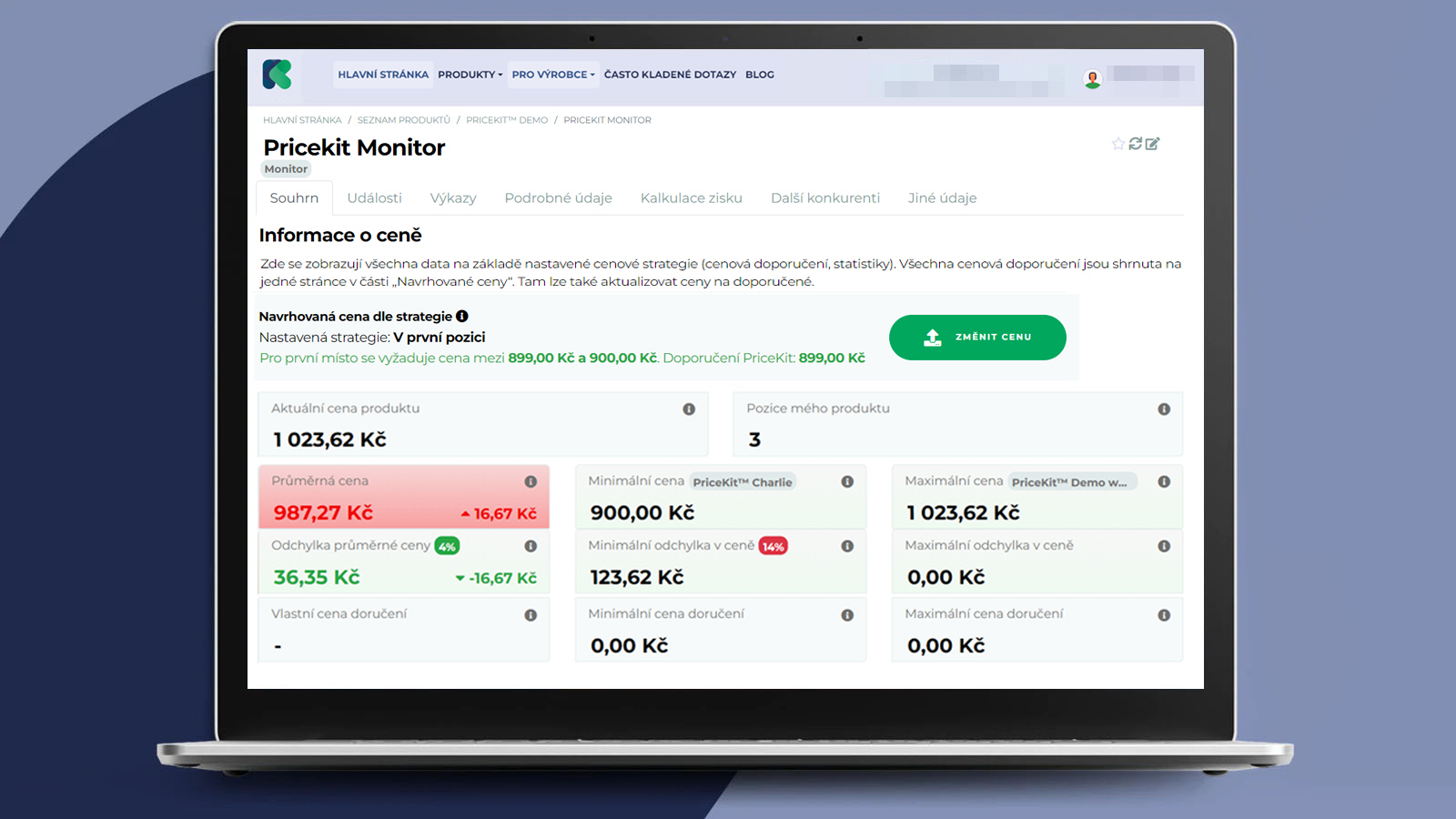Click PriceKit™ Demo breadcrumb link

pos(507,120)
